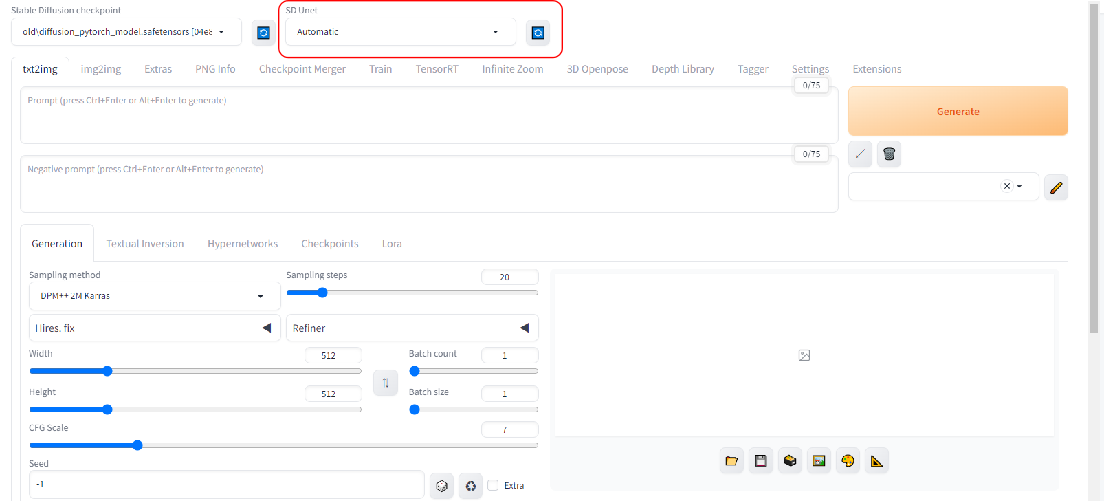The width and height of the screenshot is (1104, 501).
Task: Send image to inpaint via palette icon
Action: (x=848, y=461)
